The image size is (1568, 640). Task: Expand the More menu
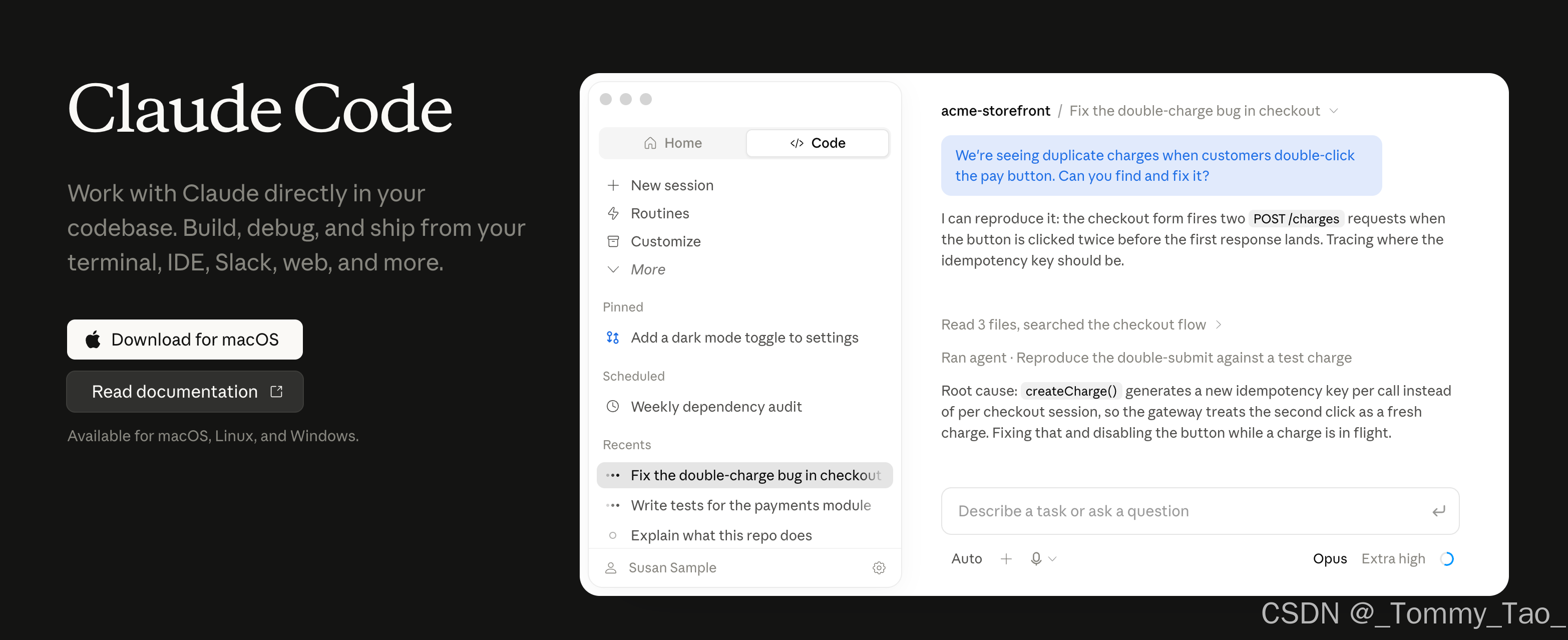[x=648, y=269]
